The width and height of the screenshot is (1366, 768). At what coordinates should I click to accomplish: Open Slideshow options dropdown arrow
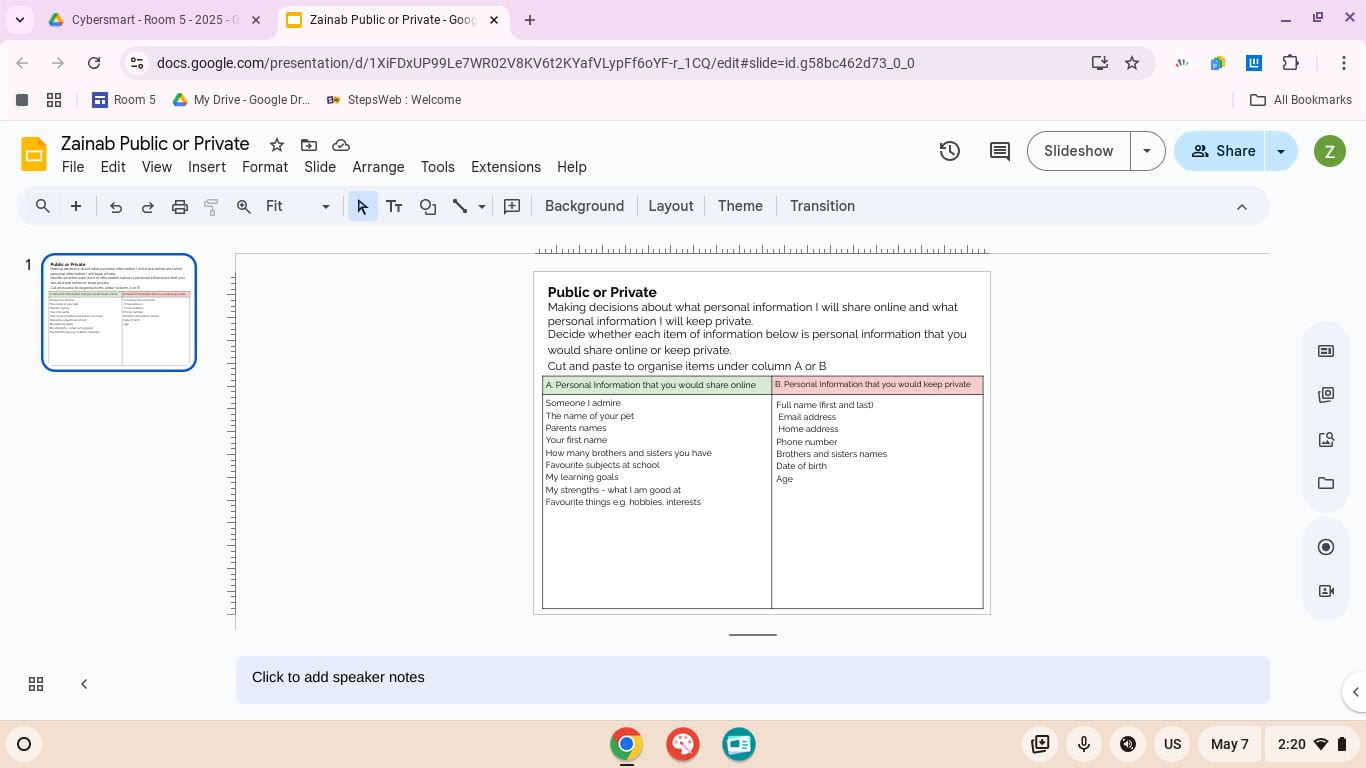point(1147,151)
